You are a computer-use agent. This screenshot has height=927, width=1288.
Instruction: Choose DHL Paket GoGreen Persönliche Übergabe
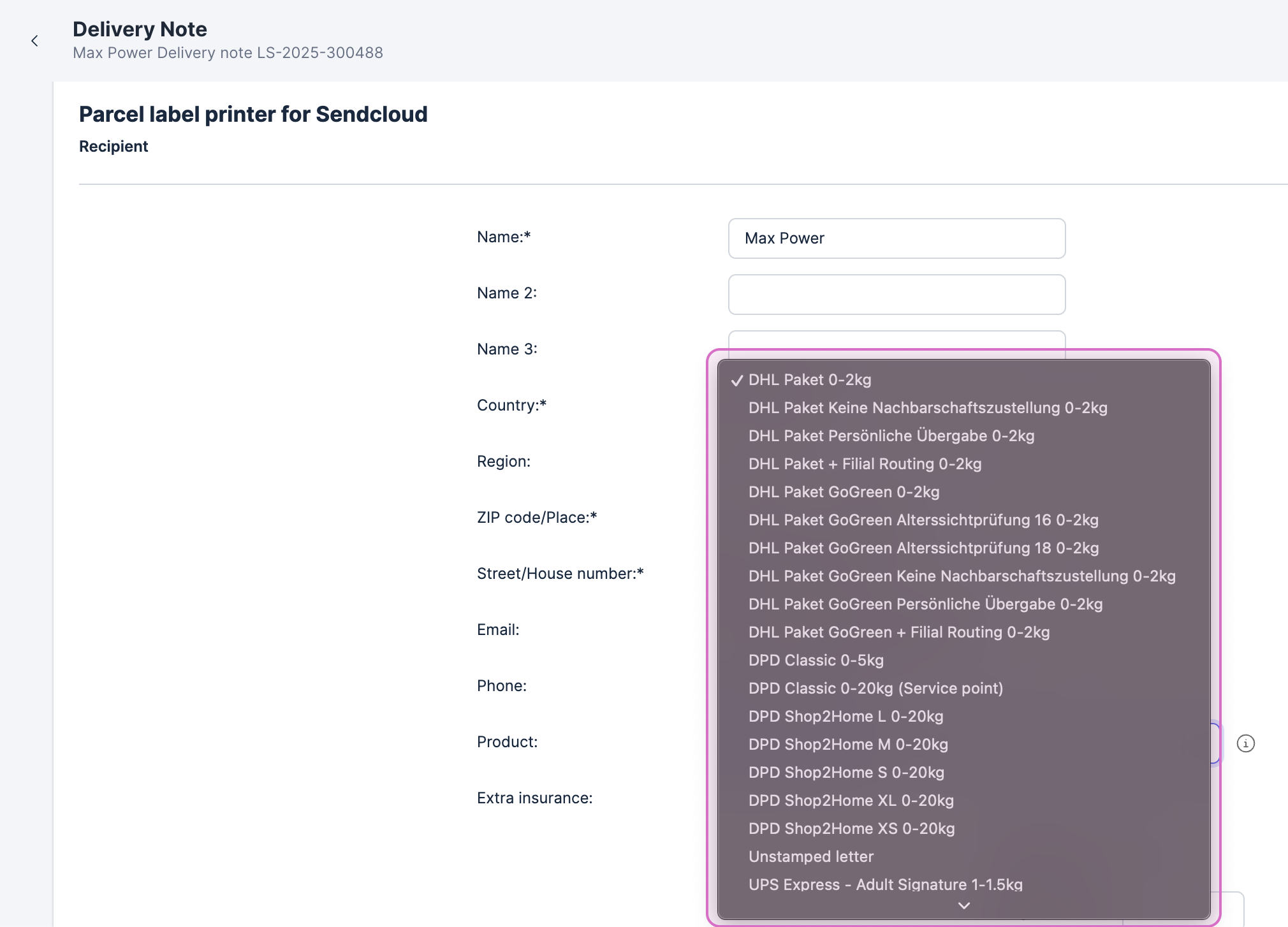tap(925, 604)
